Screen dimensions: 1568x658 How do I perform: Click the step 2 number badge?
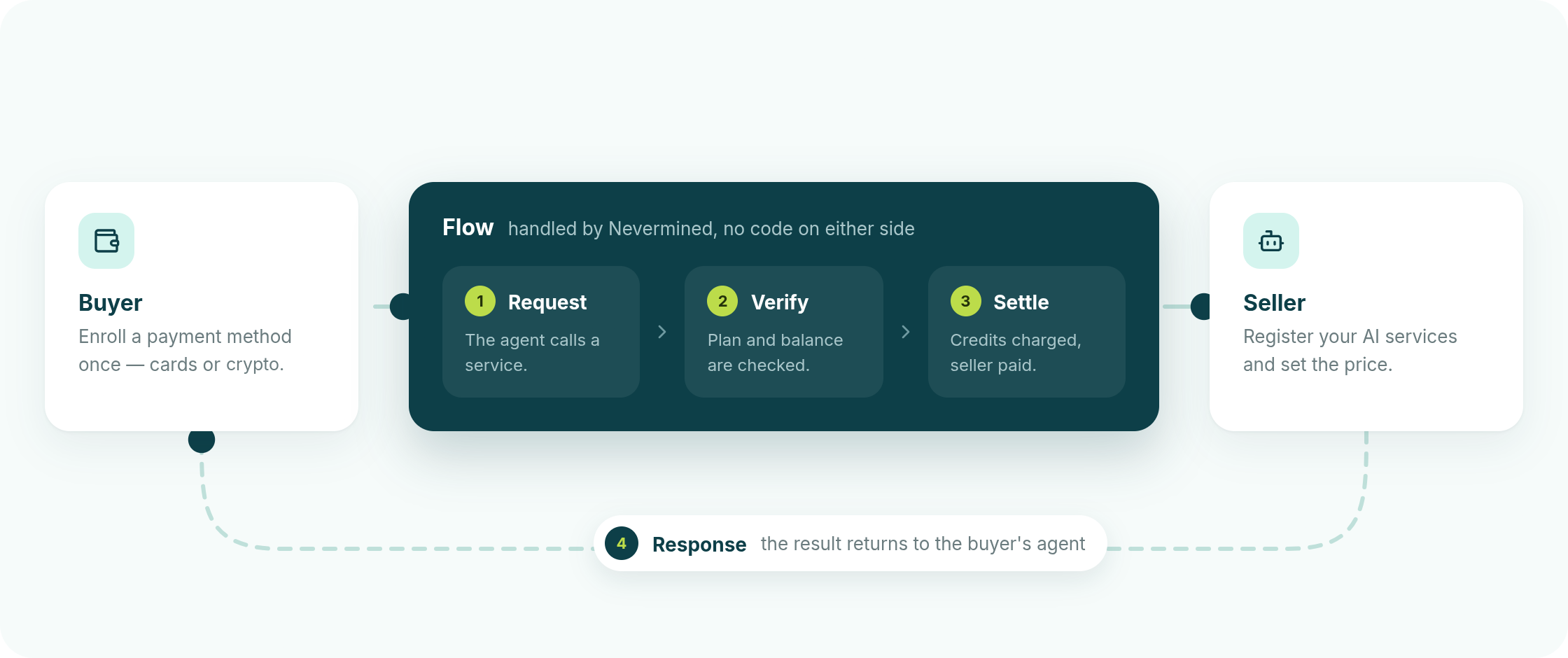[x=722, y=301]
